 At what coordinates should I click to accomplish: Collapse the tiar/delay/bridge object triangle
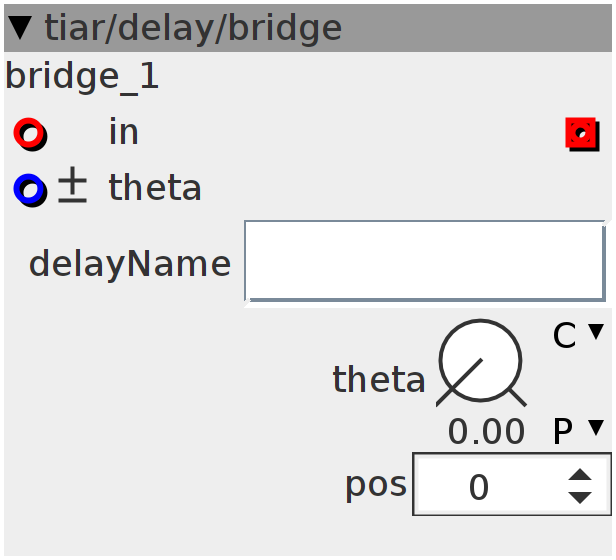pyautogui.click(x=20, y=28)
